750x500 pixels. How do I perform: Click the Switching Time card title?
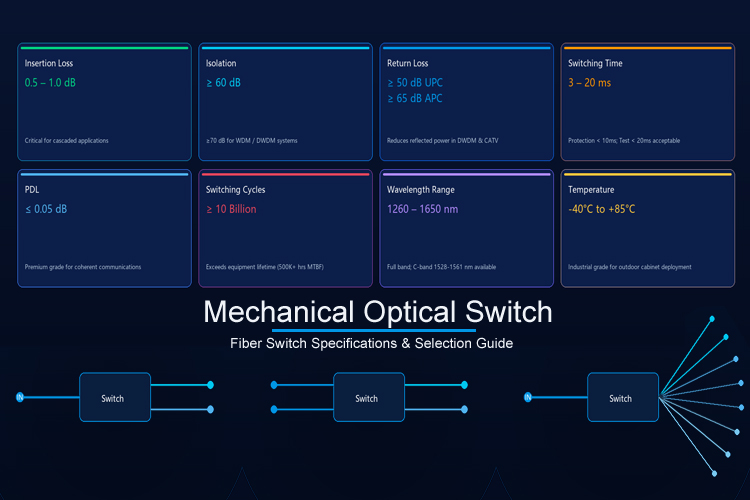tap(595, 63)
